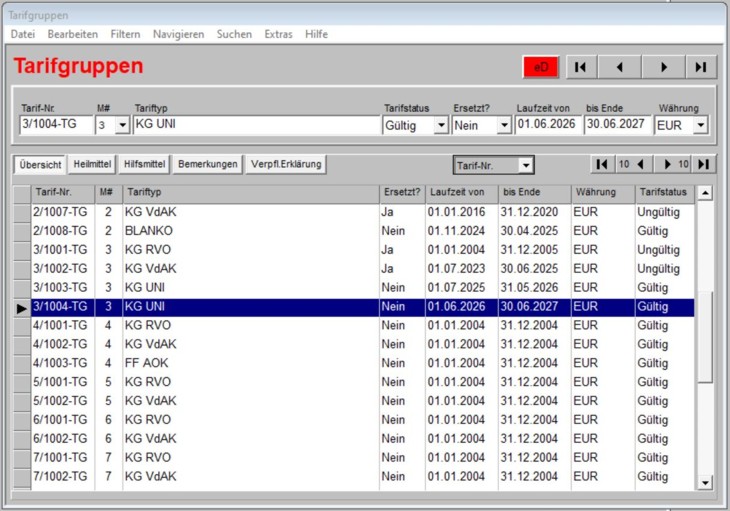Open the Währung EUR dropdown

coord(700,125)
